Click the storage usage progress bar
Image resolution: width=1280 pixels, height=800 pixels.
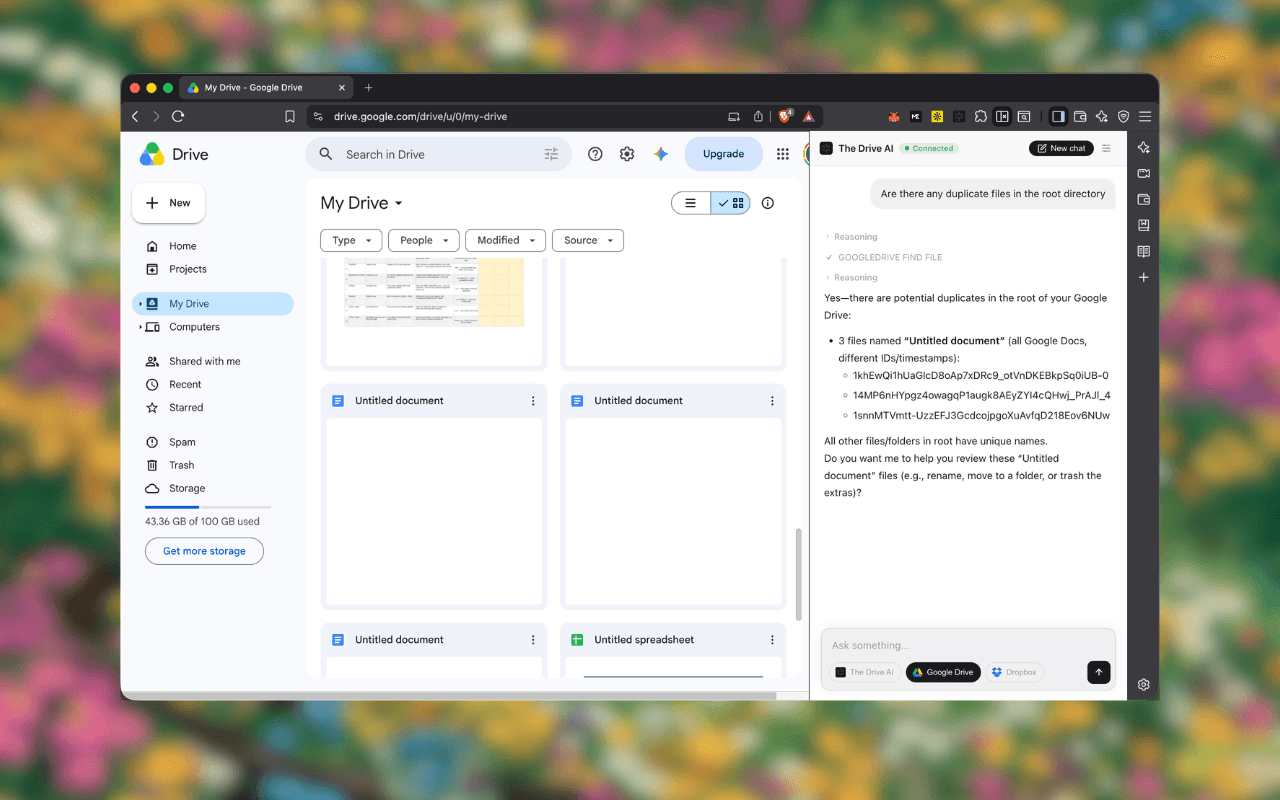click(207, 507)
